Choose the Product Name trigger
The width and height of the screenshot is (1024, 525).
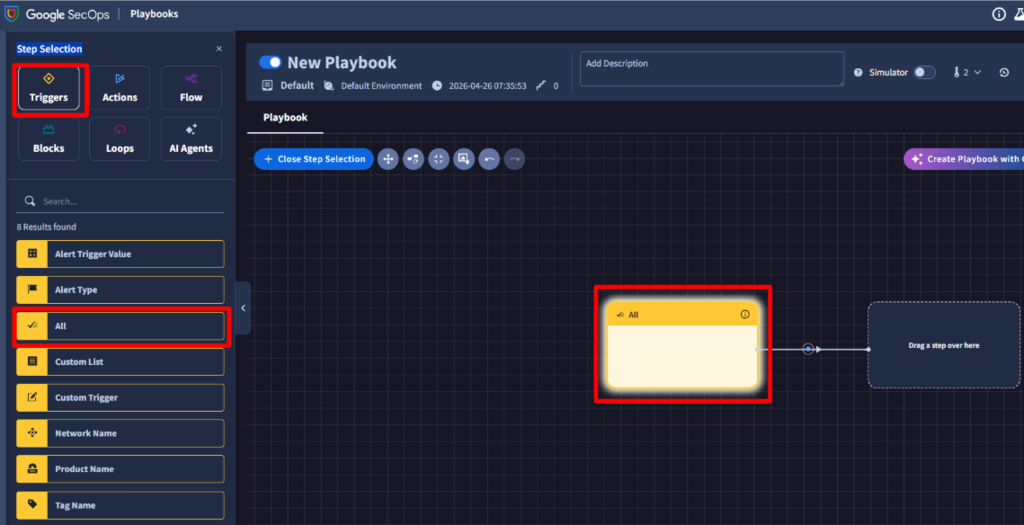point(120,469)
